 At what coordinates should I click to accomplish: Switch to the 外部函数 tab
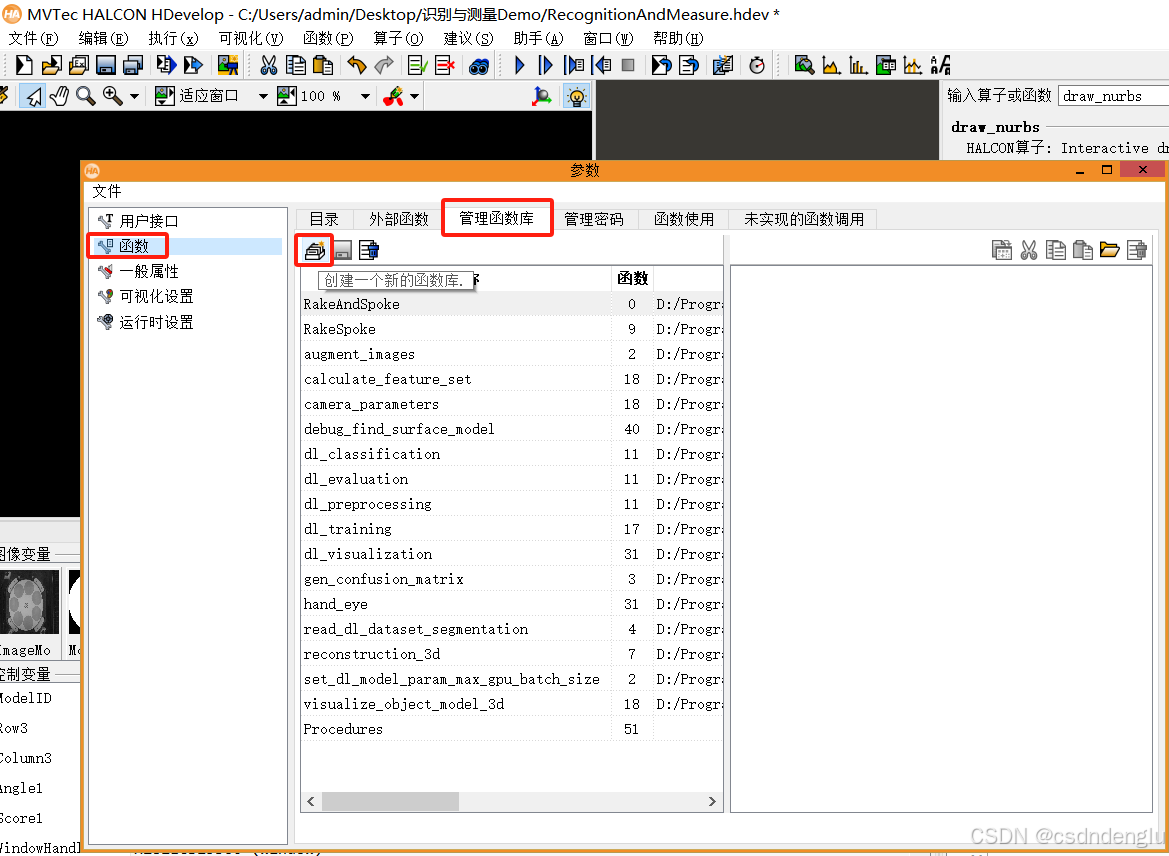click(x=399, y=219)
